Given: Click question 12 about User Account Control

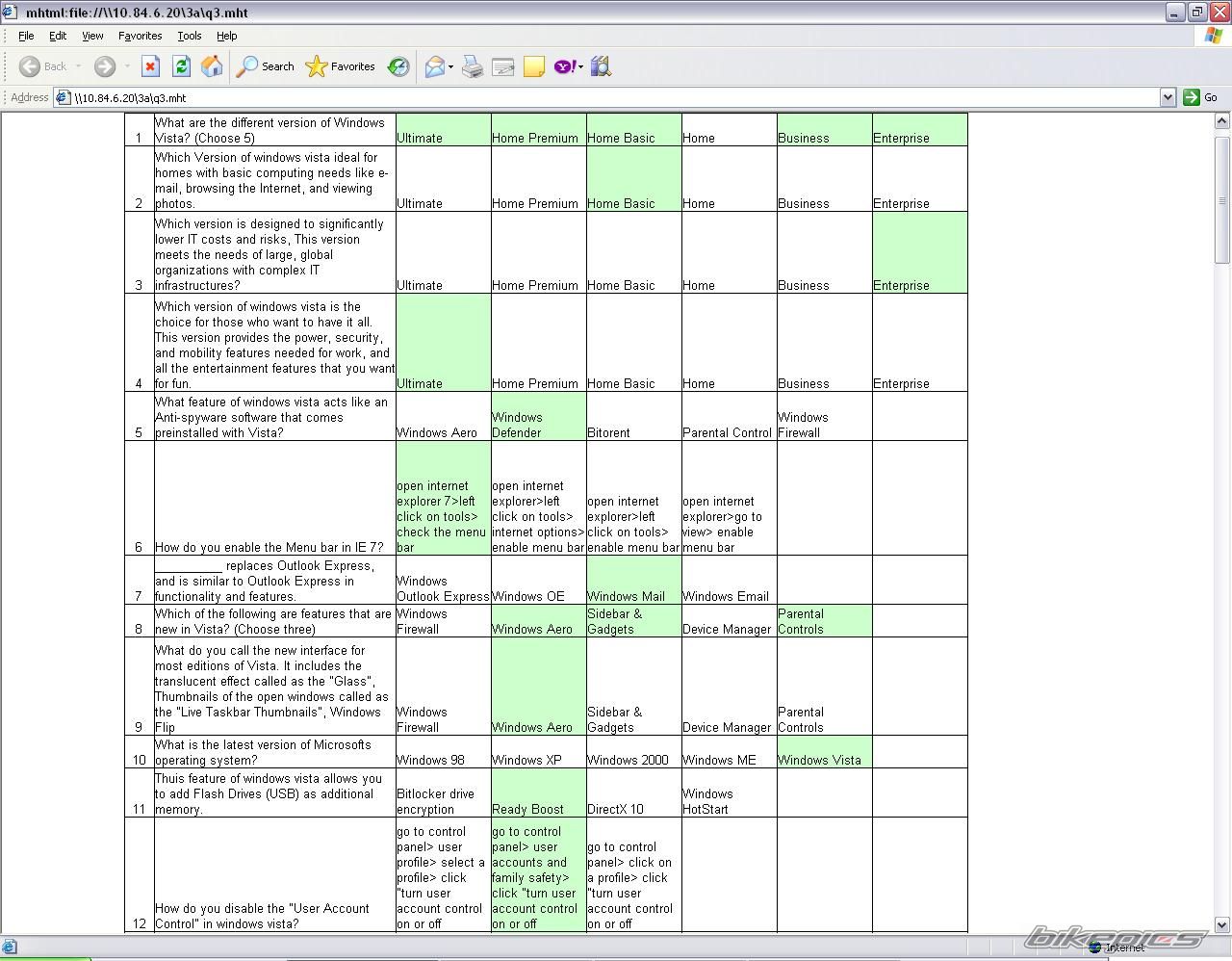Looking at the screenshot, I should point(262,916).
